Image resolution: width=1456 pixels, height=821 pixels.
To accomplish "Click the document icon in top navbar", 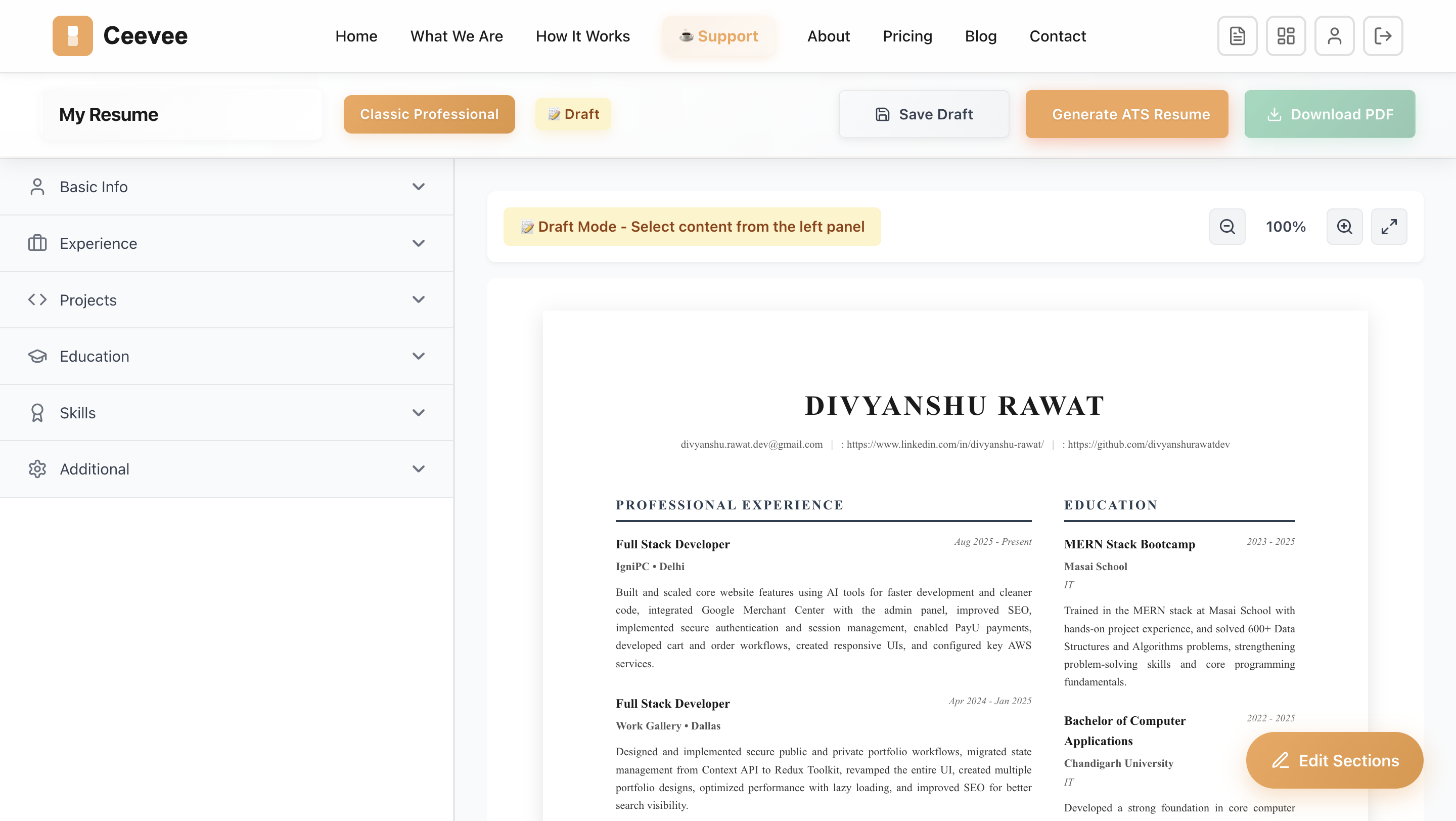I will point(1237,35).
